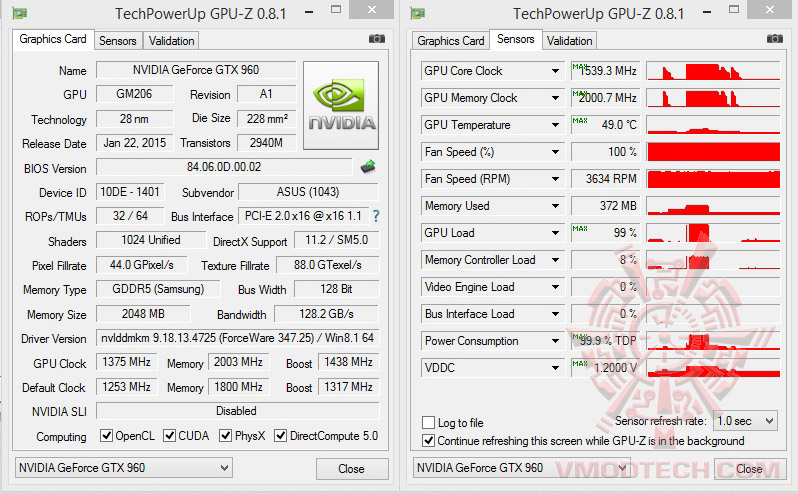
Task: Click the GPU Core Clock history graph
Action: tap(713, 71)
